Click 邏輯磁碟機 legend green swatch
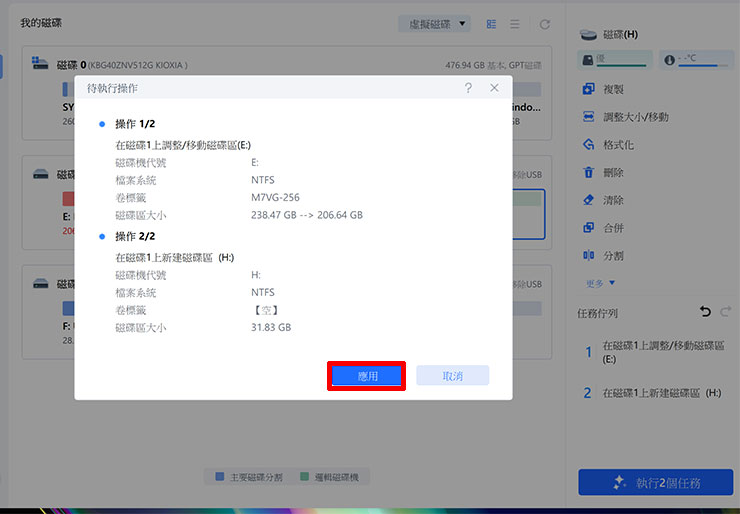This screenshot has height=514, width=740. coord(304,477)
